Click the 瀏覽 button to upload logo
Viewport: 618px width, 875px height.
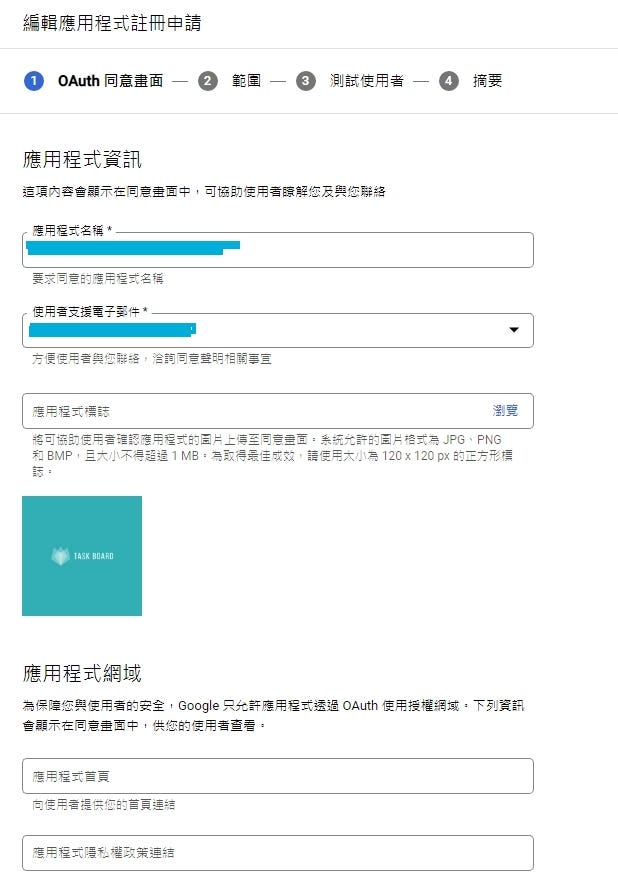[x=505, y=410]
